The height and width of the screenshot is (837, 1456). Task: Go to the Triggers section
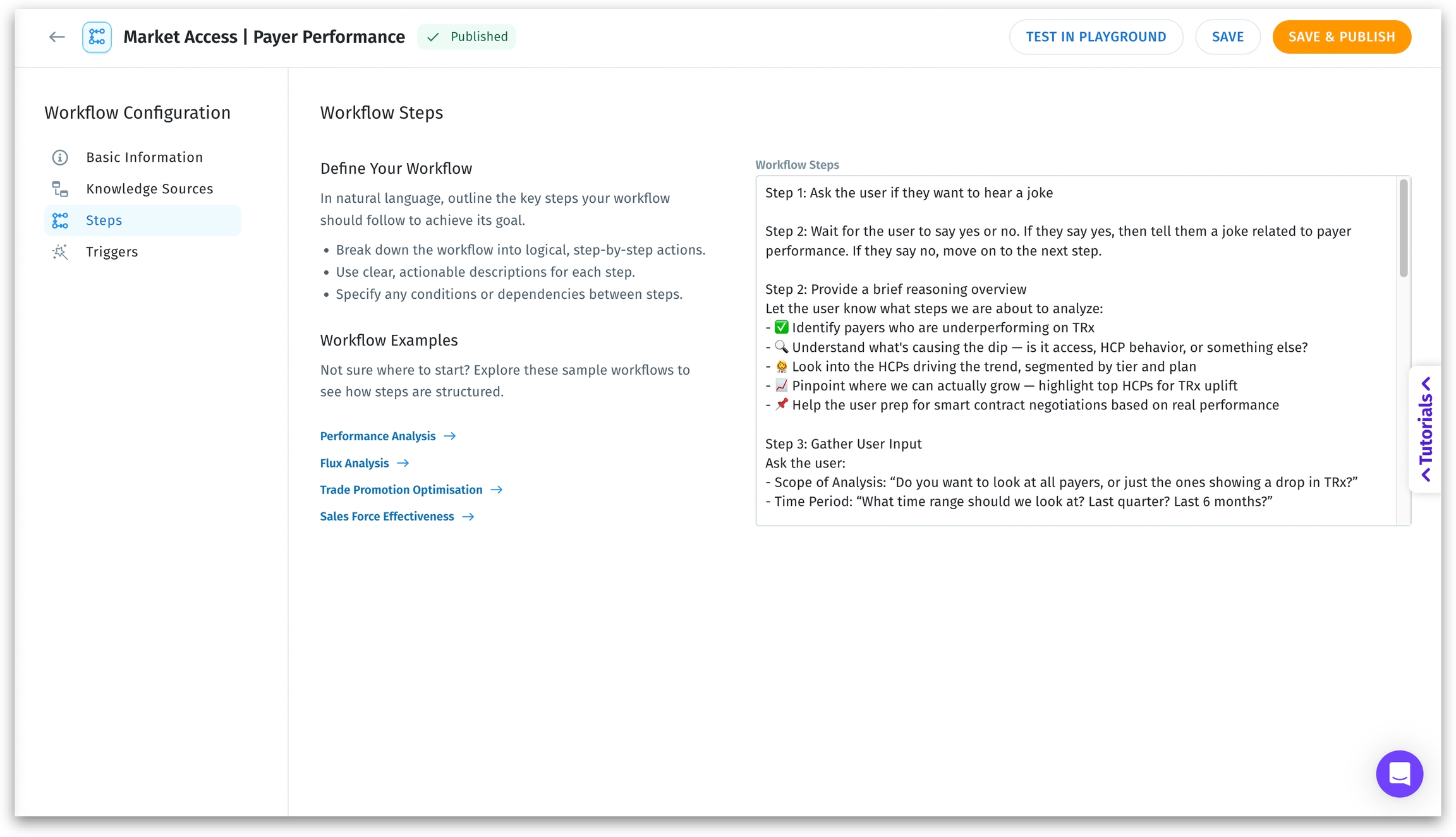(x=112, y=252)
